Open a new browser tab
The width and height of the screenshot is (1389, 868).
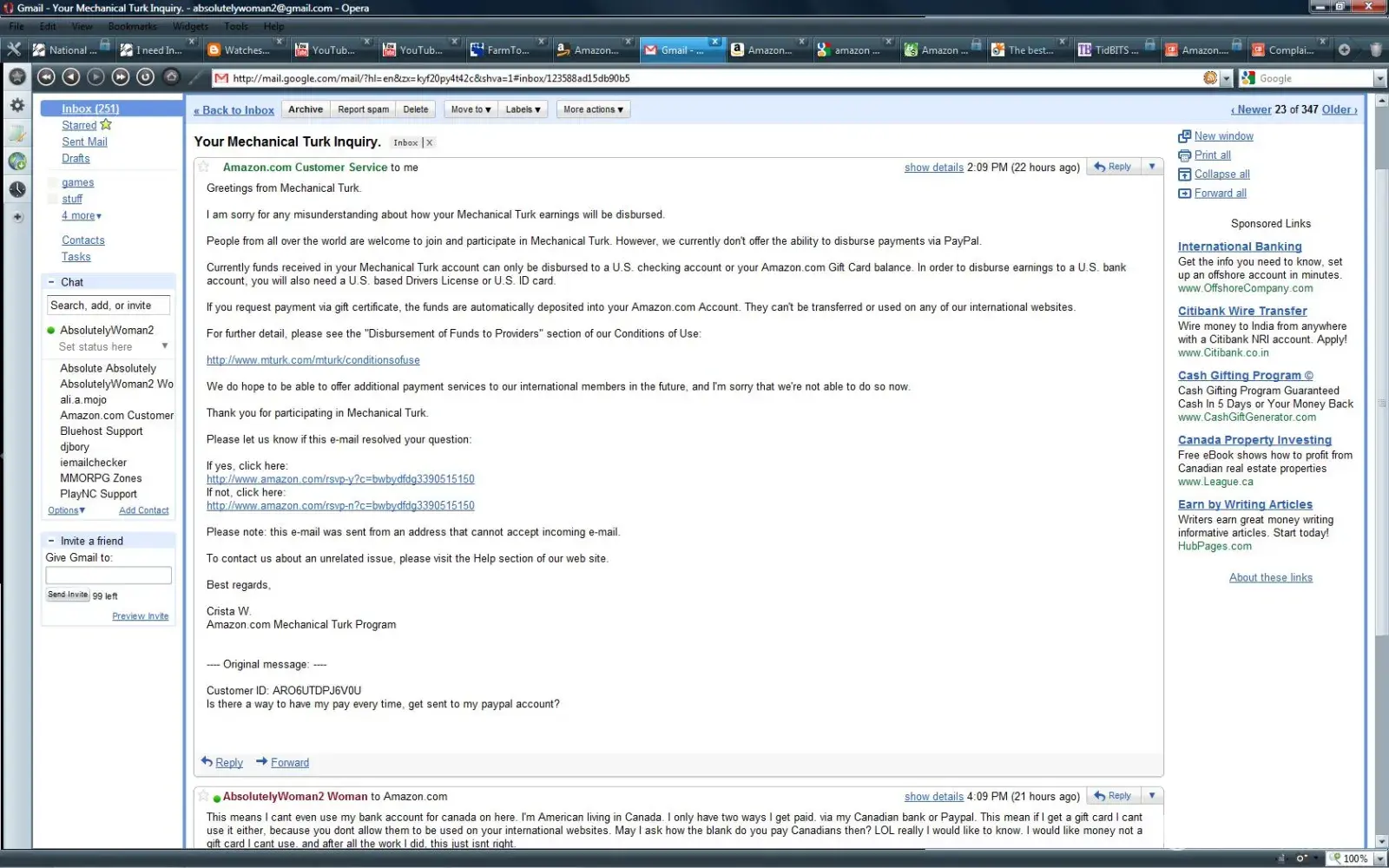(x=1344, y=49)
